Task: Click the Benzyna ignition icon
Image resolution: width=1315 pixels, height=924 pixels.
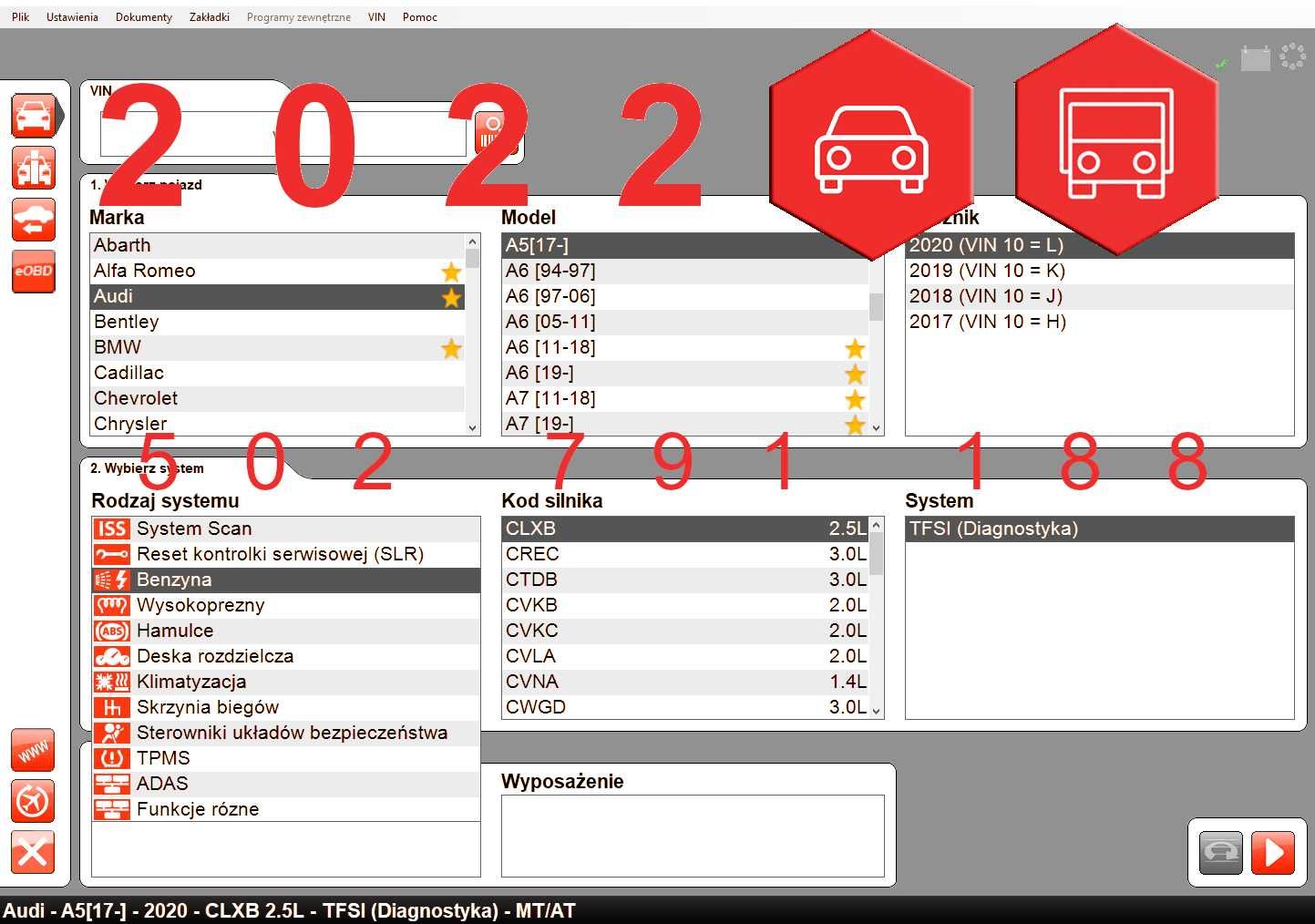Action: (x=112, y=580)
